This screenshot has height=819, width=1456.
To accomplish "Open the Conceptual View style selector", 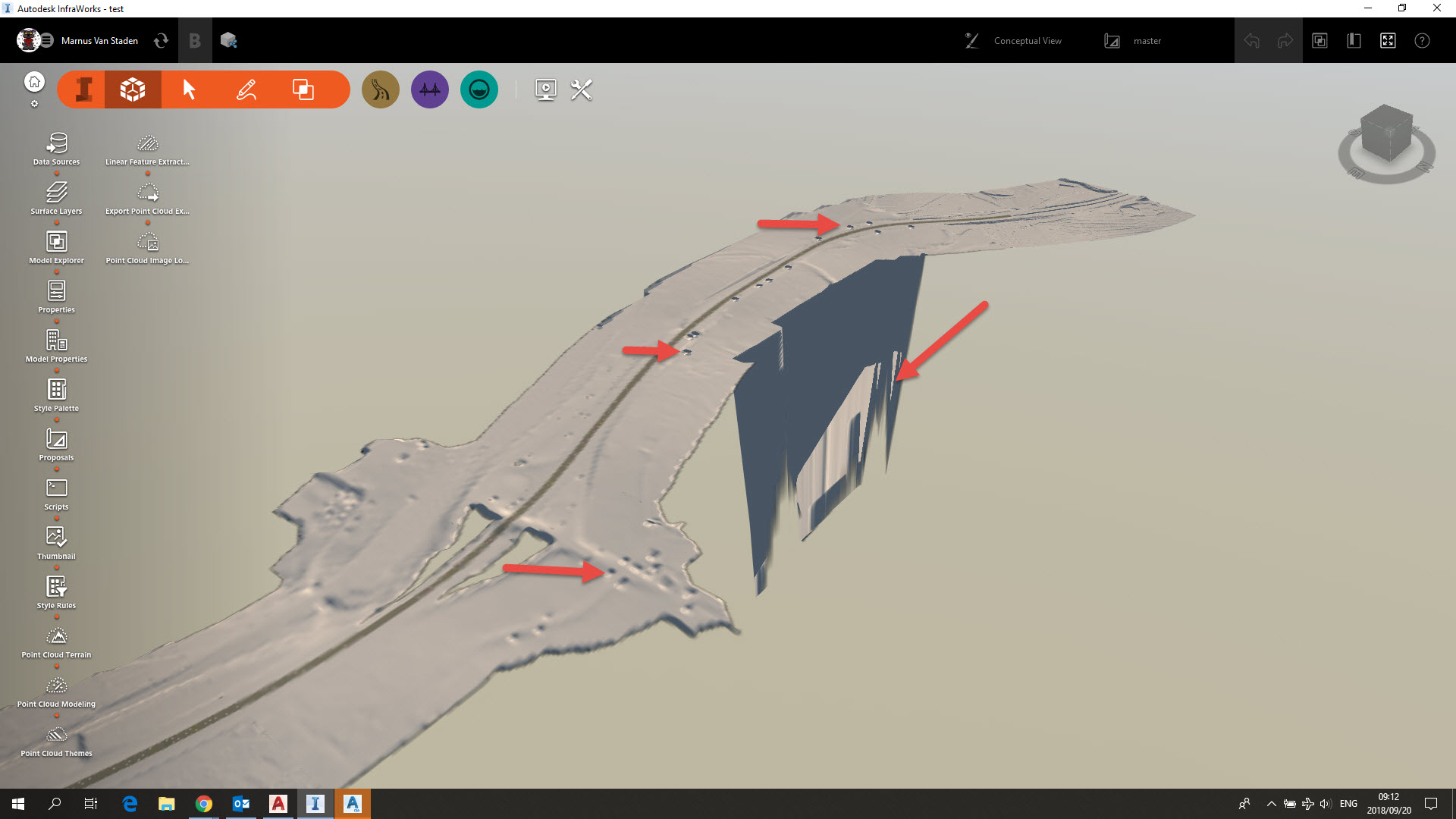I will pyautogui.click(x=1028, y=40).
